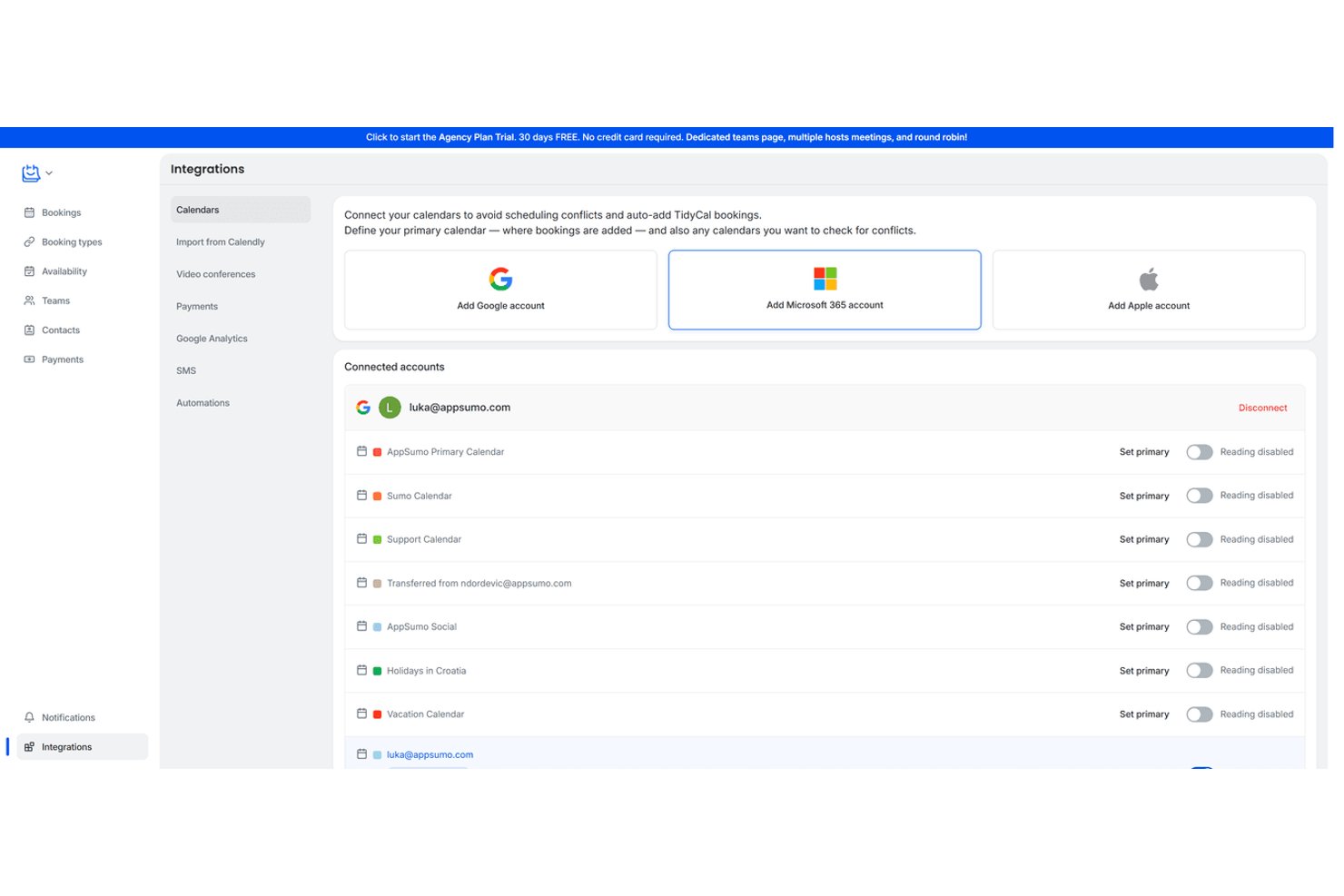Click the Add Microsoft 365 account card
Screen dimensions: 1344x896
point(825,290)
